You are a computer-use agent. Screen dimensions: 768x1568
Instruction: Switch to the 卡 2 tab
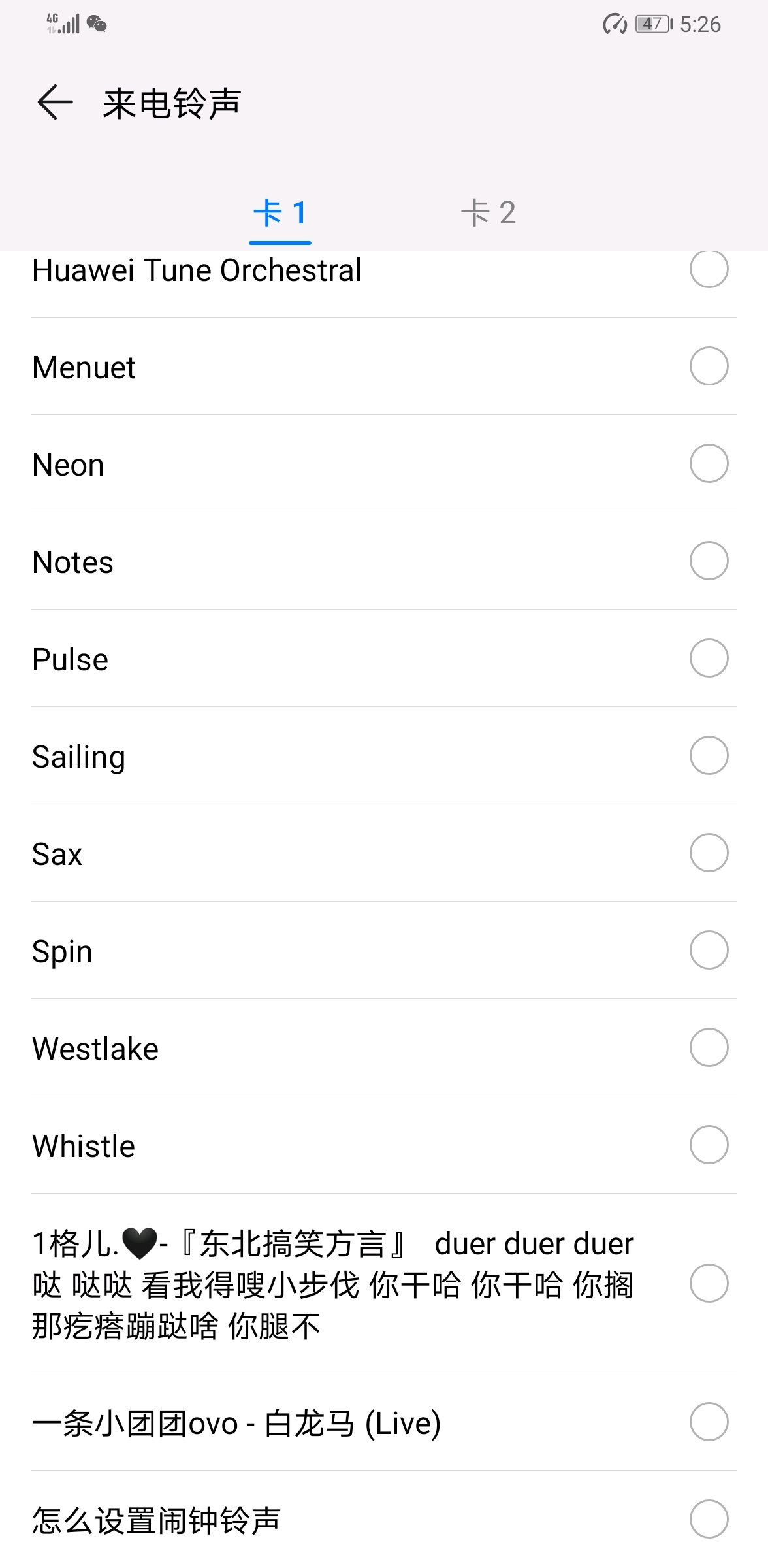(488, 213)
